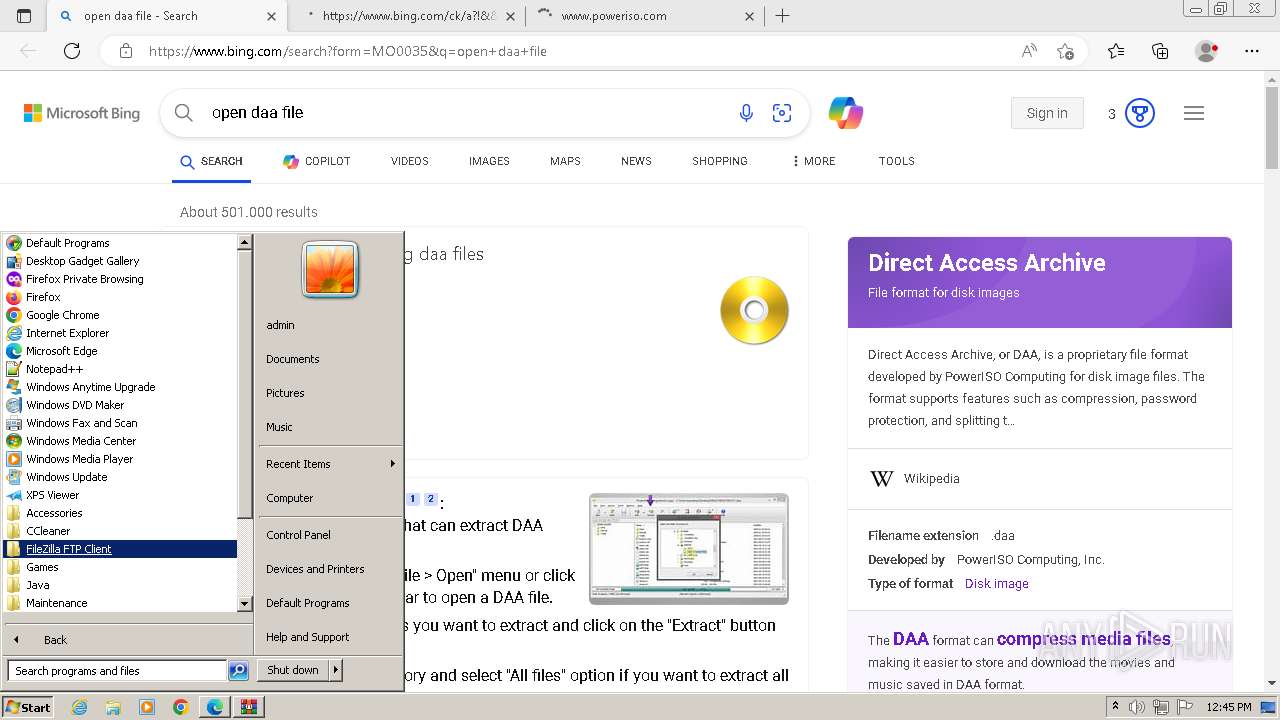1280x720 pixels.
Task: Click the visual search camera icon
Action: (x=782, y=113)
